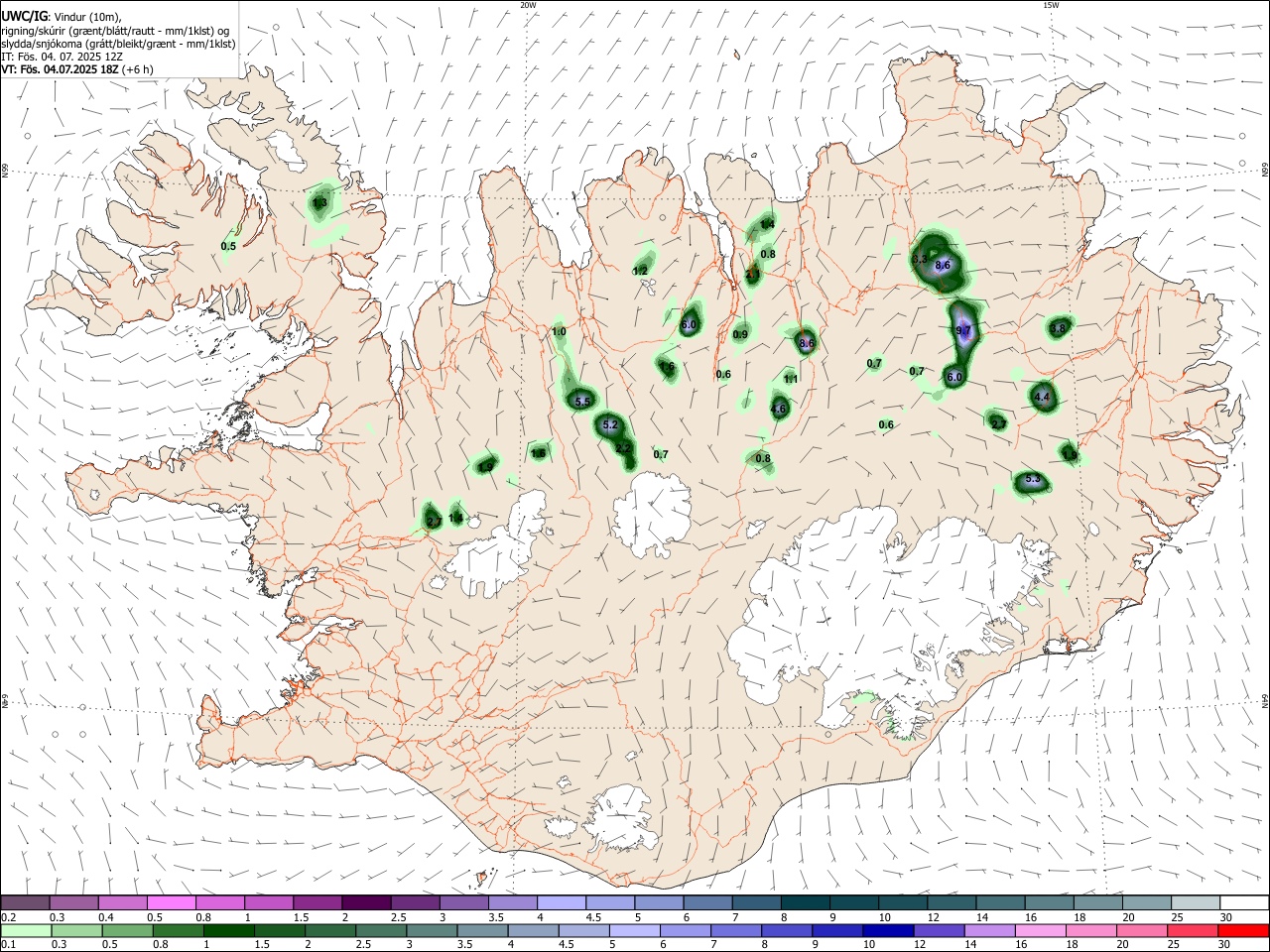1270x952 pixels.
Task: Click the 15W longitude label
Action: [x=1051, y=5]
